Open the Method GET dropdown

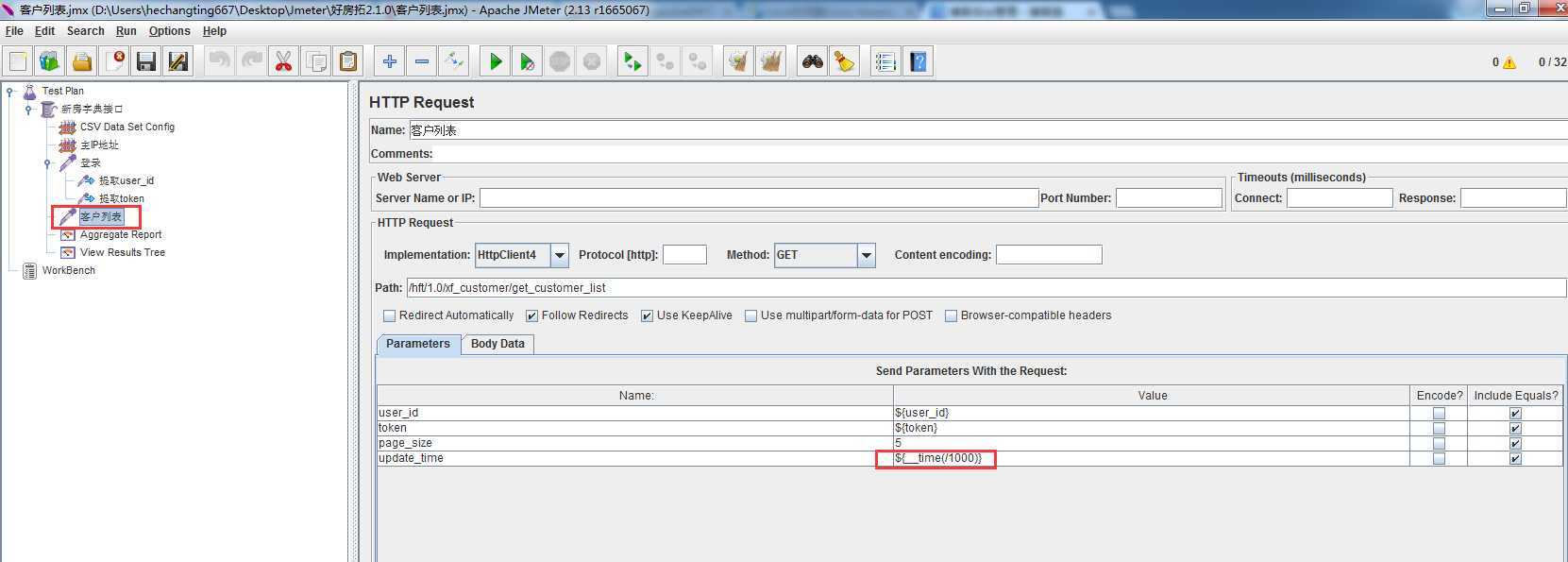(867, 255)
